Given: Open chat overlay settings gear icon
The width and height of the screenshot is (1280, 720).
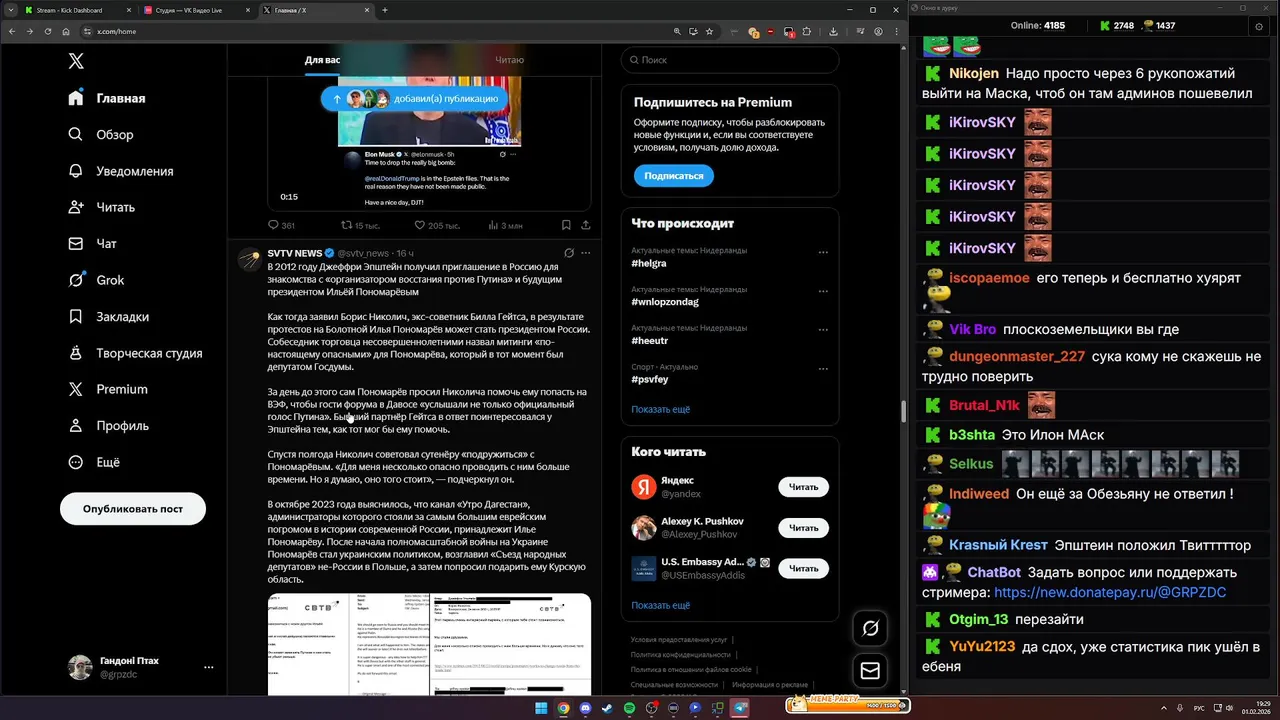Looking at the screenshot, I should pos(1259,26).
